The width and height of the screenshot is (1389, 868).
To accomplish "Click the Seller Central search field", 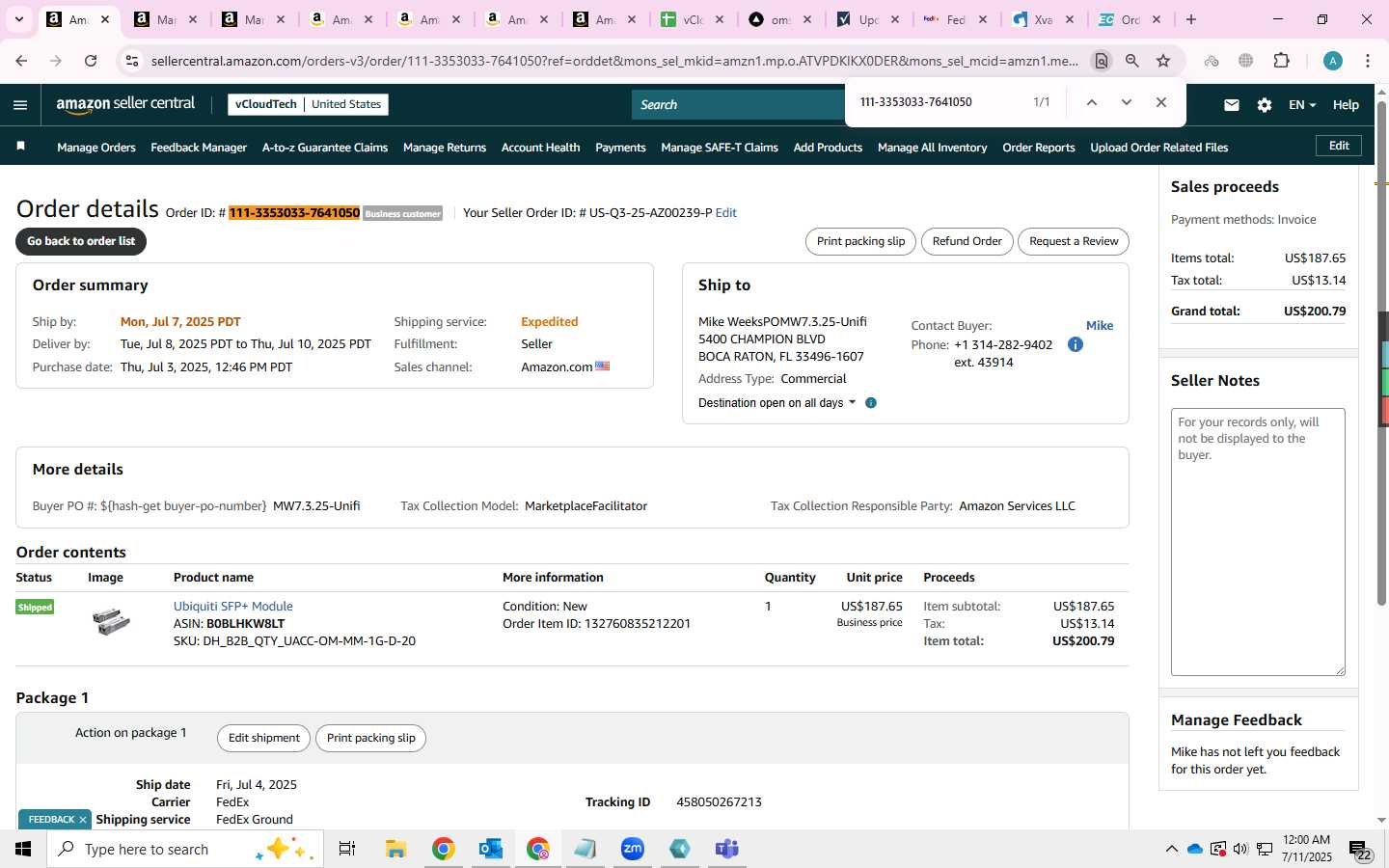I will 738,105.
